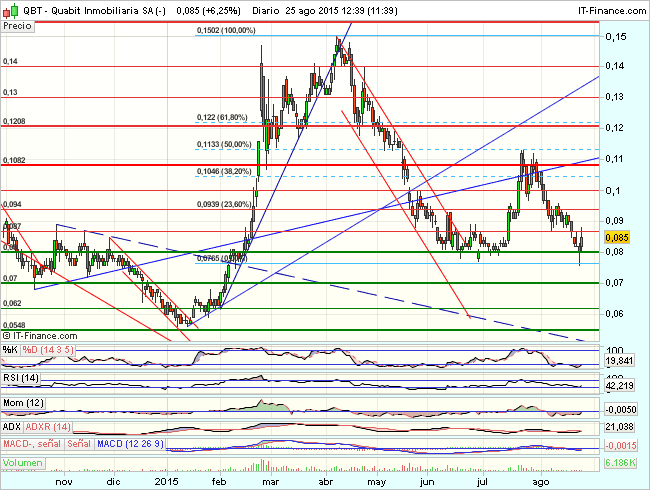This screenshot has width=650, height=490.
Task: Click the jun month marker on time axis
Action: coord(427,482)
